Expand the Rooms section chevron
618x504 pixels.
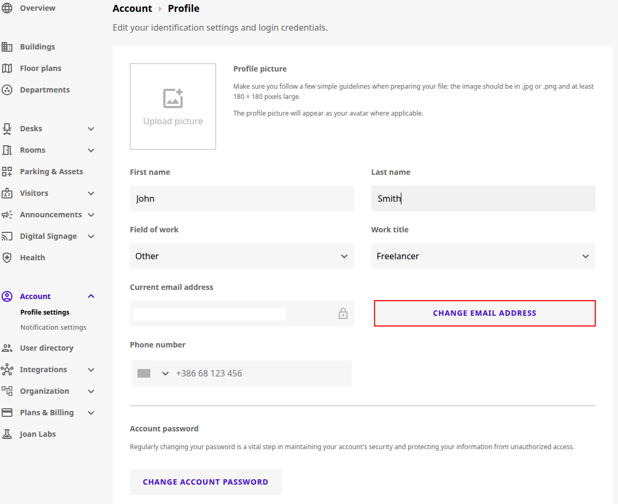(x=91, y=151)
